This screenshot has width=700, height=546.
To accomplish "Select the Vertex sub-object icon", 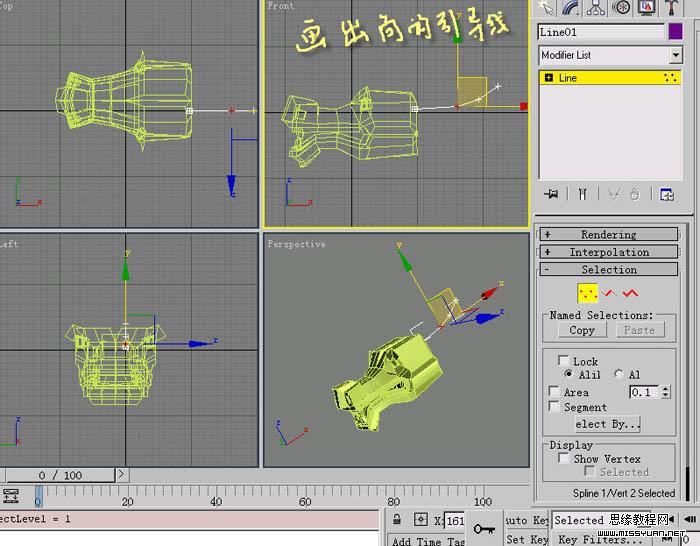I will tap(588, 294).
